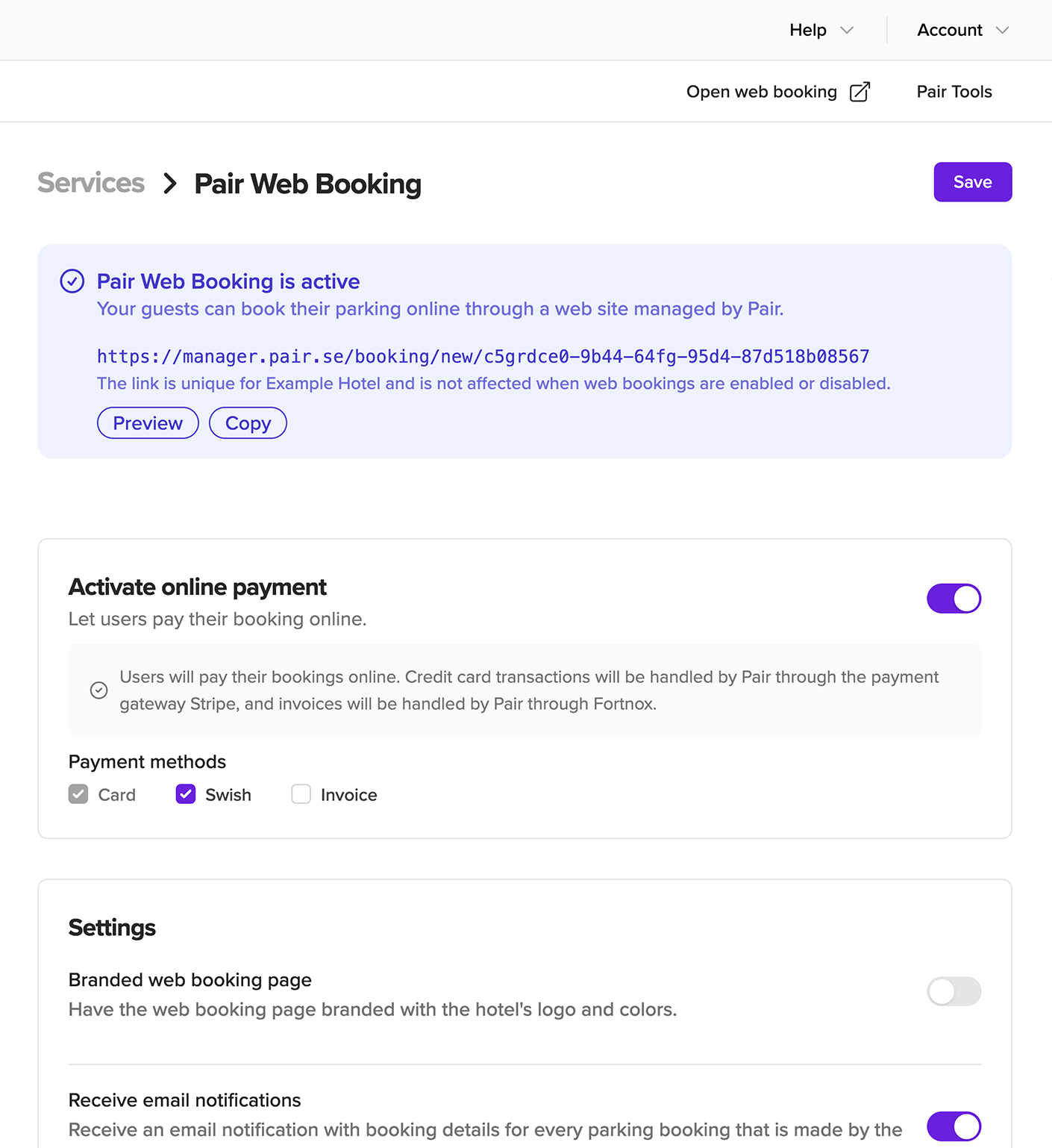Check the Invoice payment method
This screenshot has height=1148, width=1052.
[x=301, y=794]
